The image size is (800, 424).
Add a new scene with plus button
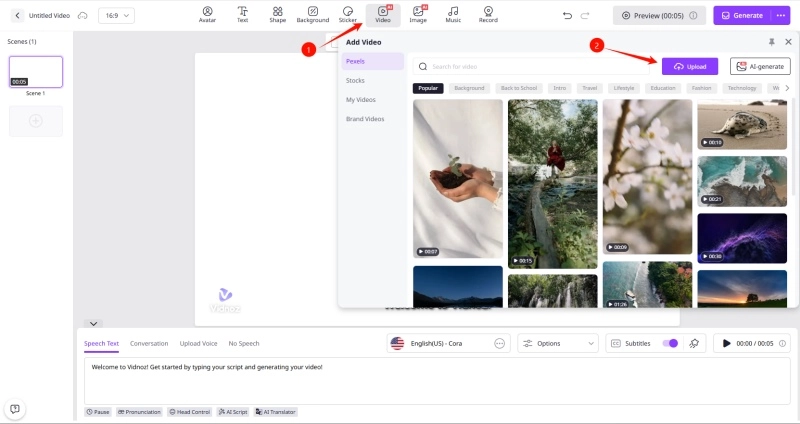click(x=36, y=121)
